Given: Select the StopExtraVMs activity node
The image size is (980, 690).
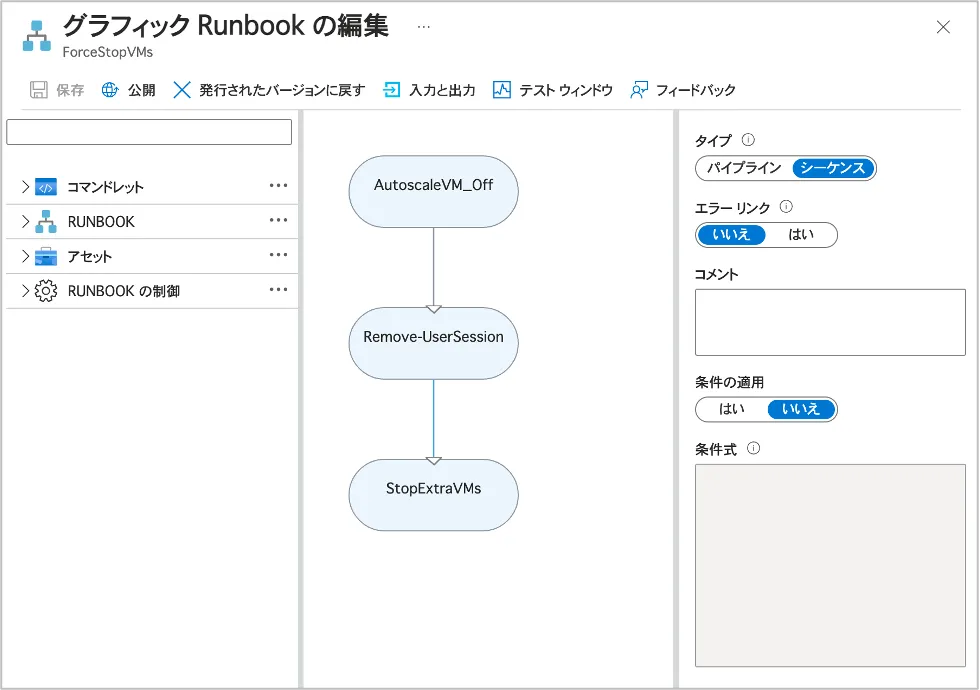Looking at the screenshot, I should [x=433, y=495].
